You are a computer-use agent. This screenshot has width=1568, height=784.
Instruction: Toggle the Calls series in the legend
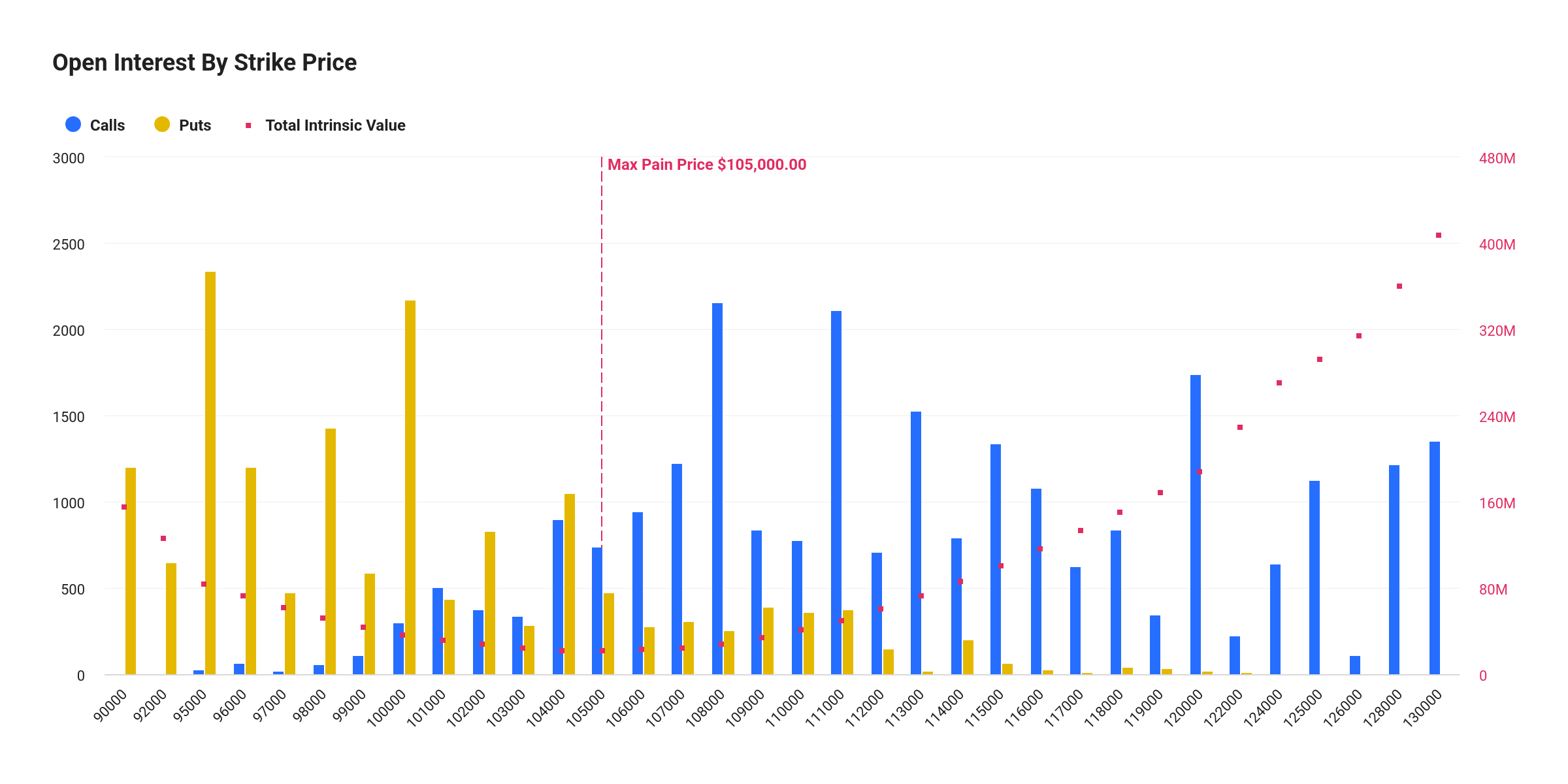click(108, 125)
